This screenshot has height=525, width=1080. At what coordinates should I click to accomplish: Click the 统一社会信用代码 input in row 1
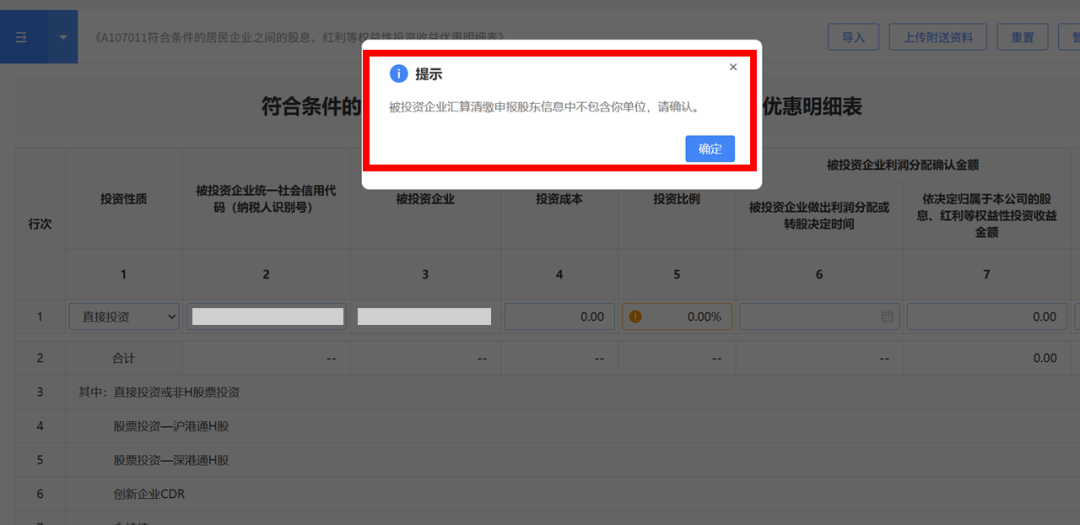pyautogui.click(x=267, y=317)
